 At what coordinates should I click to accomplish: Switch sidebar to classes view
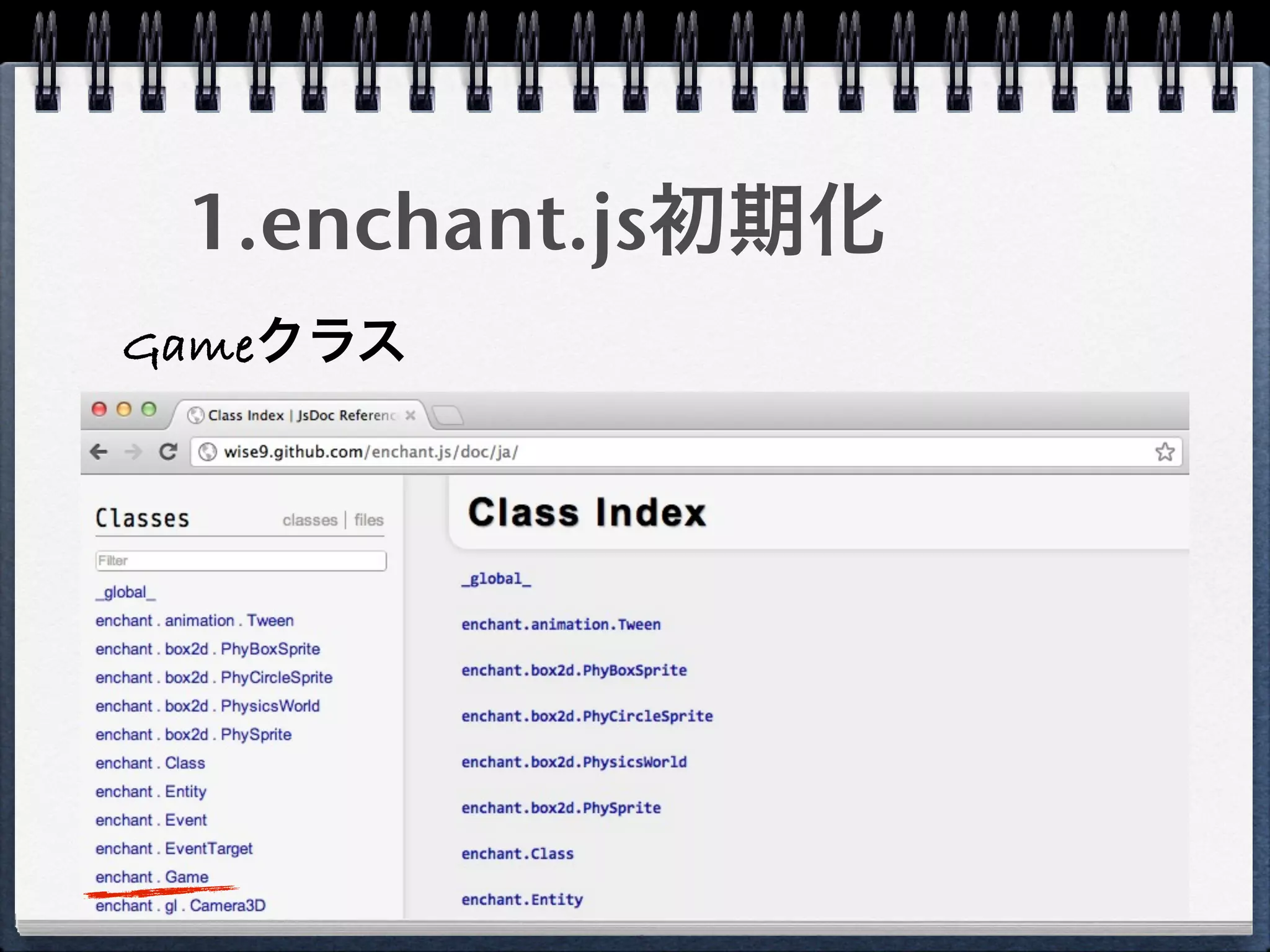point(309,520)
